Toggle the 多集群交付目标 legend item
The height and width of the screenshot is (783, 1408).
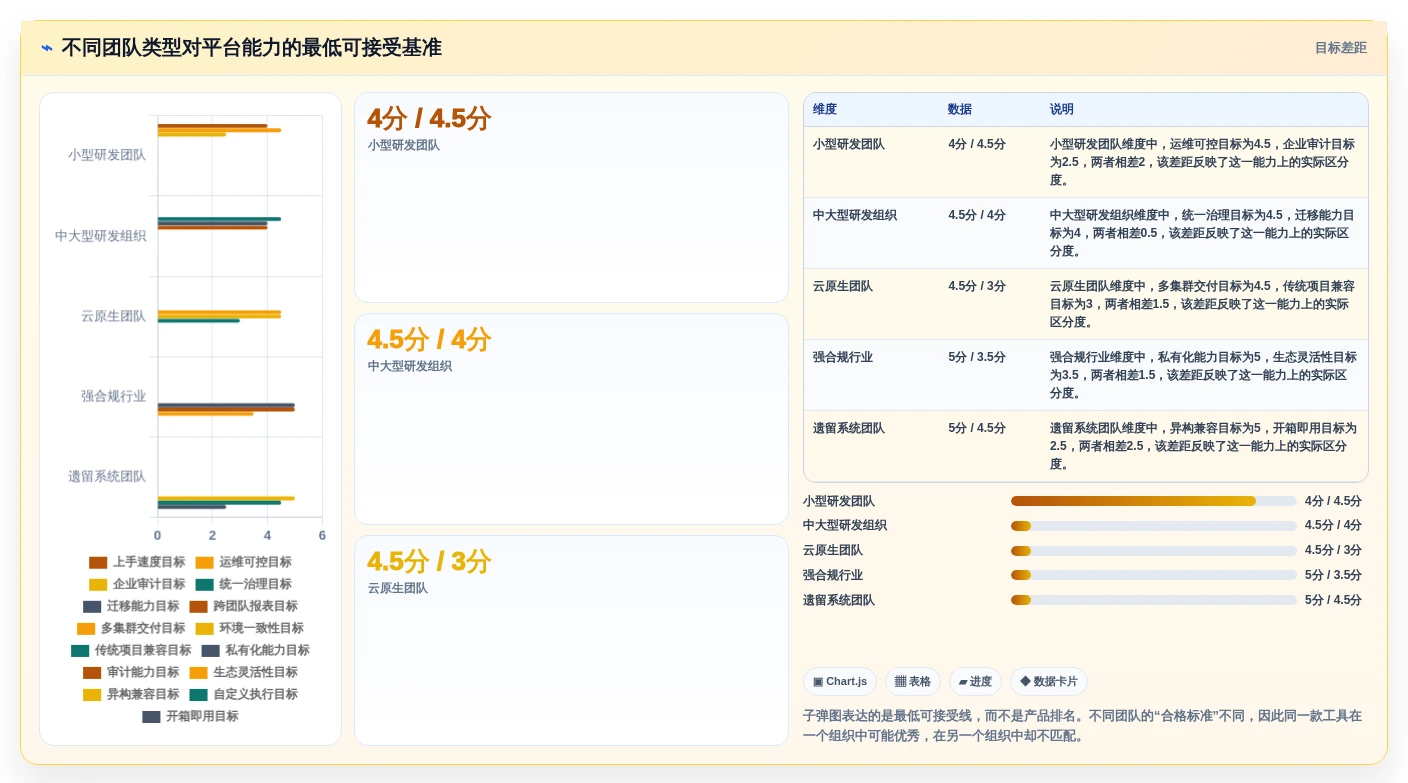tap(131, 628)
